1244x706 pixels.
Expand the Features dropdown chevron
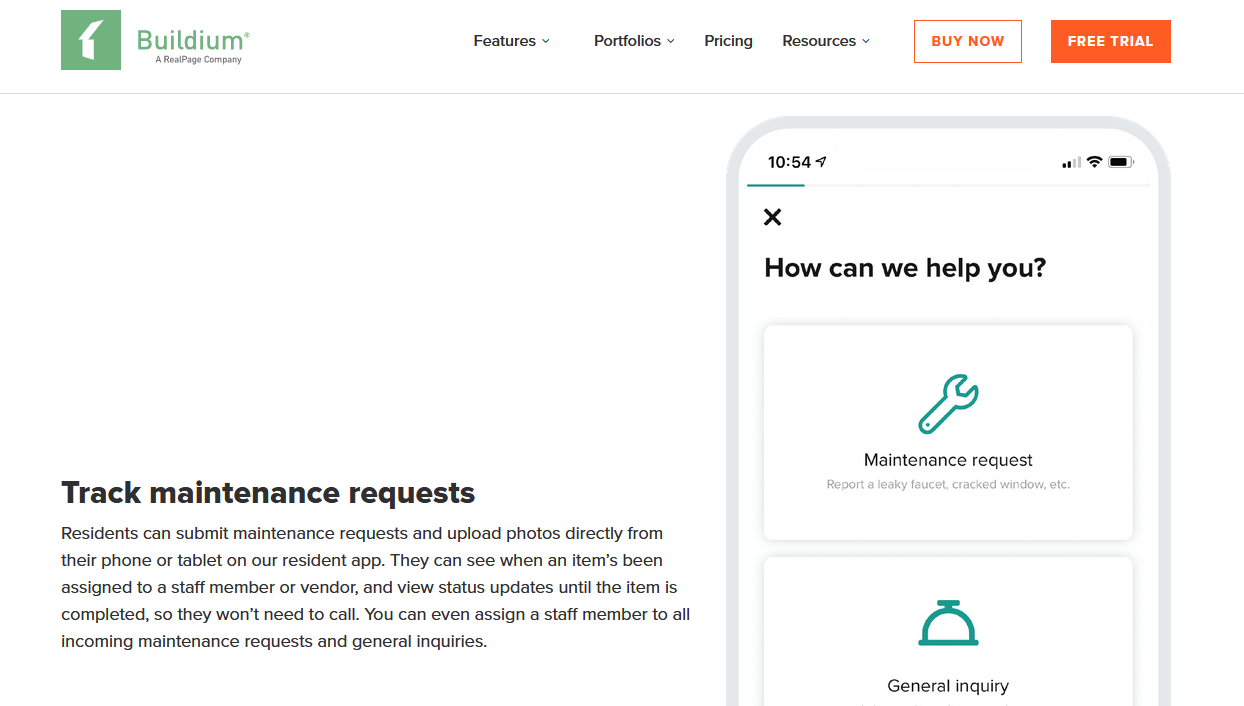coord(546,41)
